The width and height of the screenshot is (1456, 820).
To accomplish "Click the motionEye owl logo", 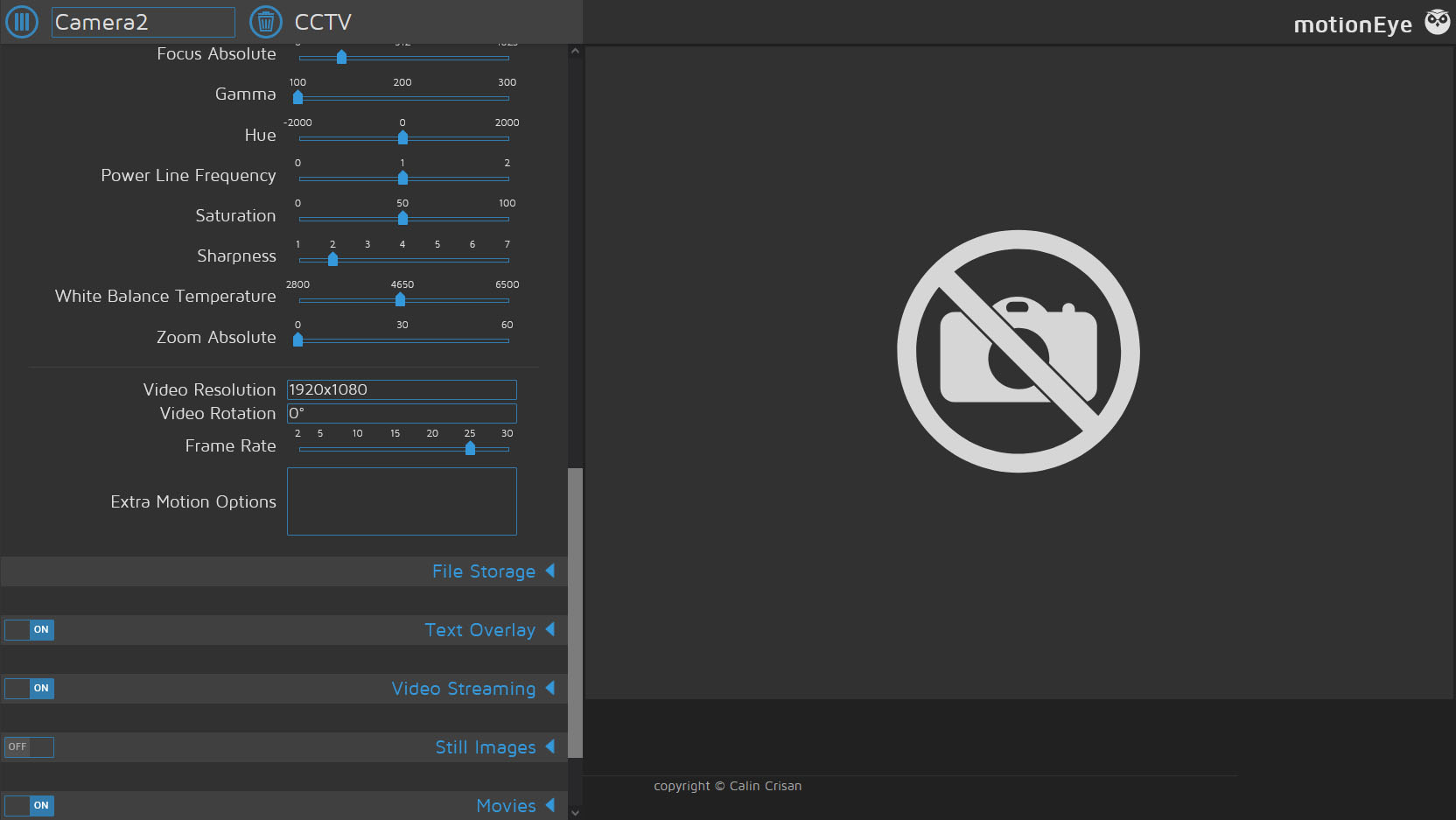I will [1436, 21].
